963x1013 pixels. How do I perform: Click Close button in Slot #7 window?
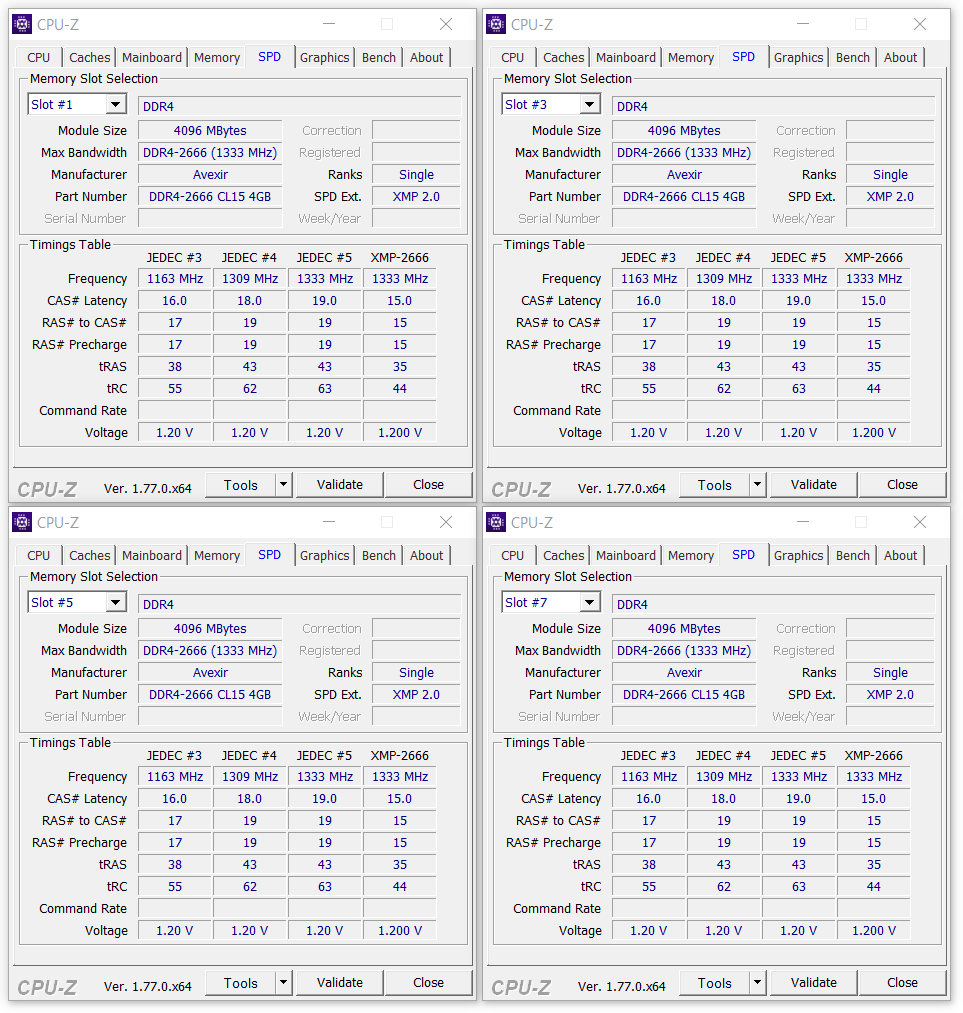pyautogui.click(x=902, y=983)
